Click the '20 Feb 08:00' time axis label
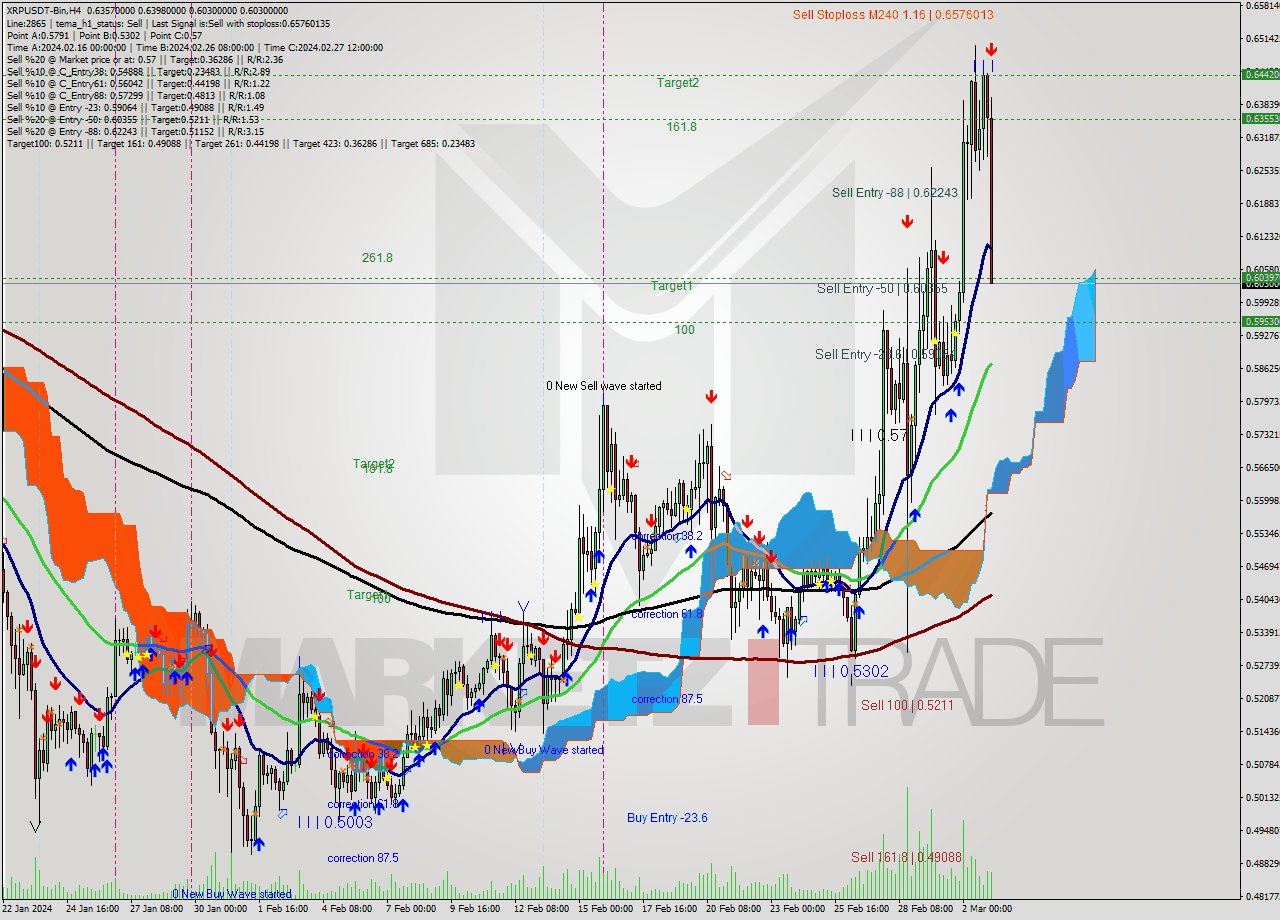1280x920 pixels. click(x=733, y=909)
